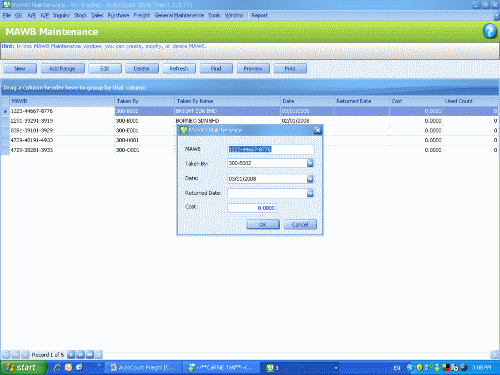500x375 pixels.
Task: Open the Windows Start menu
Action: pyautogui.click(x=23, y=367)
